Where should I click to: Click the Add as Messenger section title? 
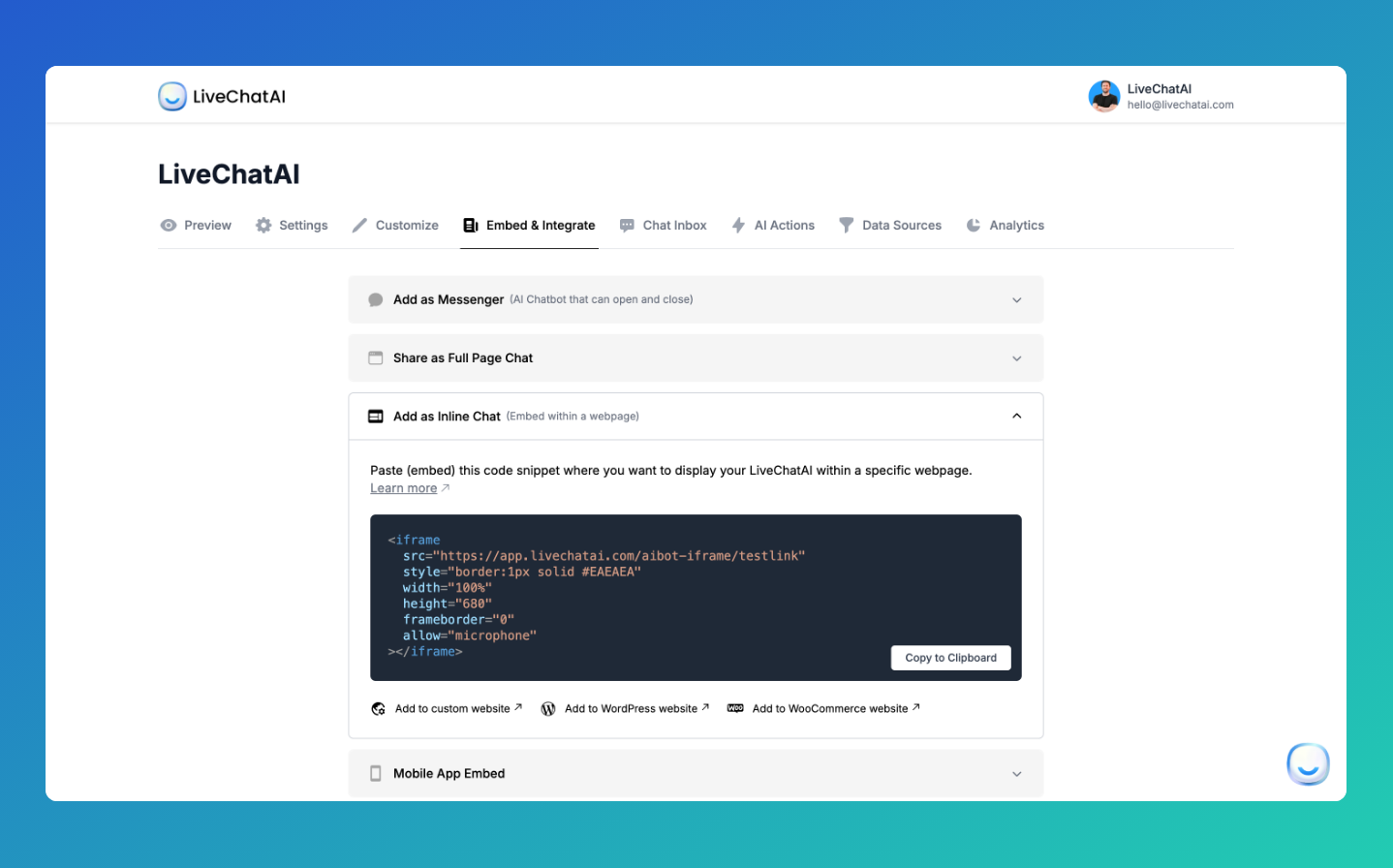tap(449, 299)
